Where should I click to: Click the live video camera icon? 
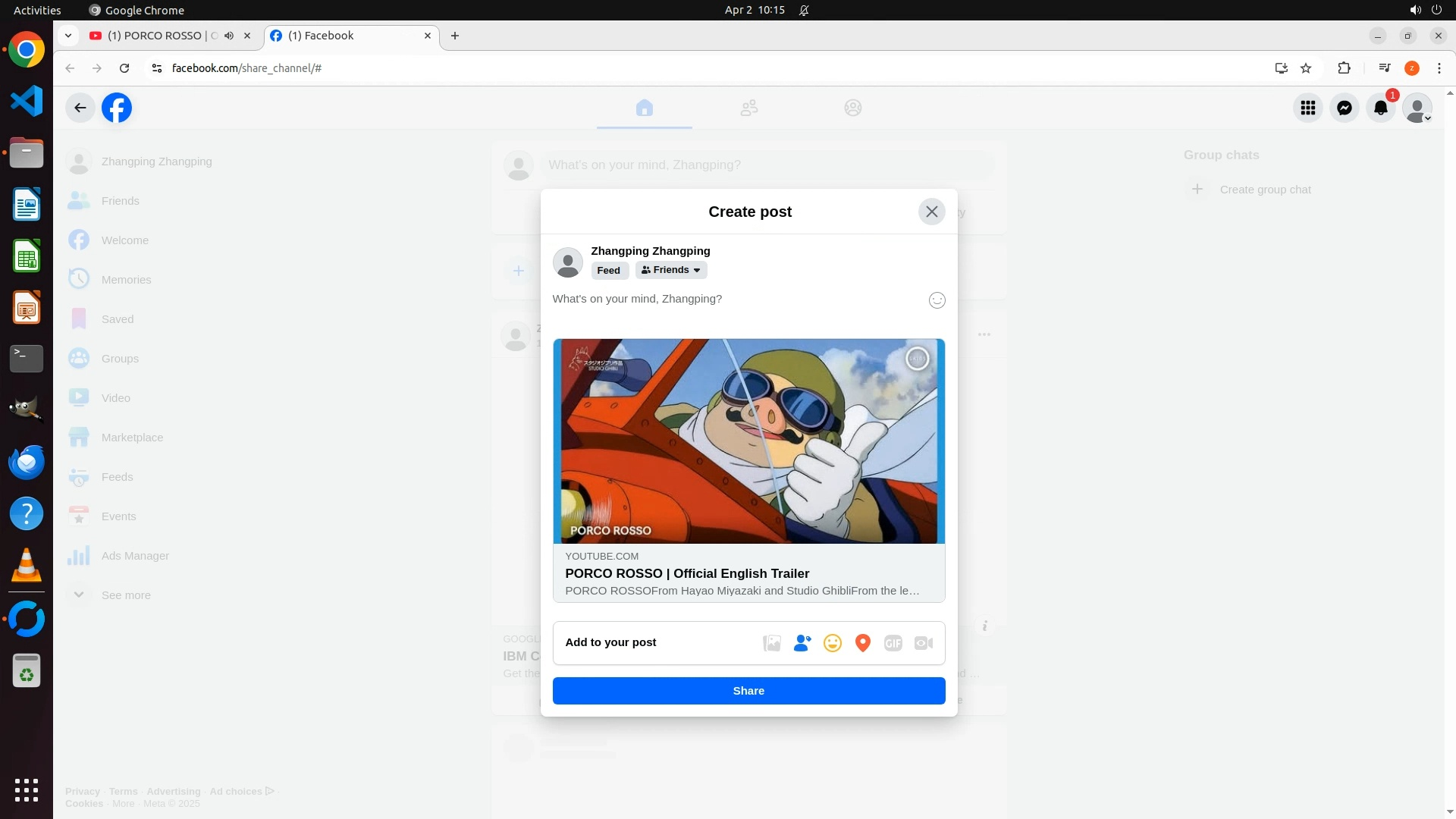coord(923,643)
